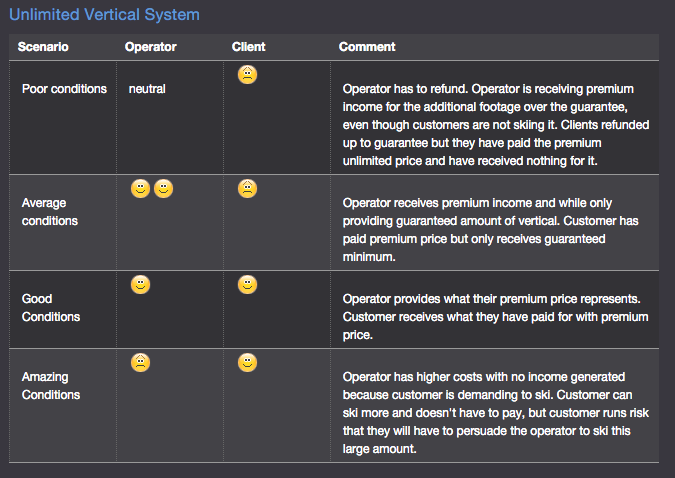Click the sad face in Poor conditions Client cell

248,74
